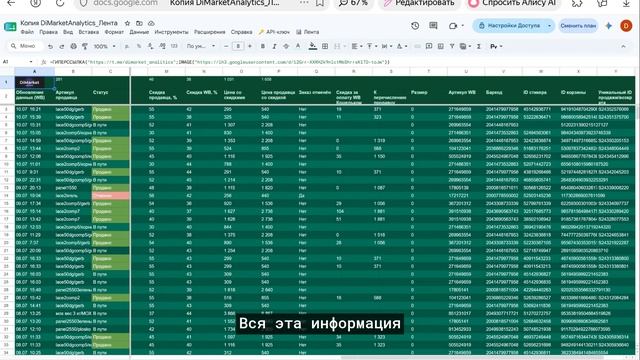
Task: Collapse the toolbar with the chevron
Action: click(x=624, y=47)
